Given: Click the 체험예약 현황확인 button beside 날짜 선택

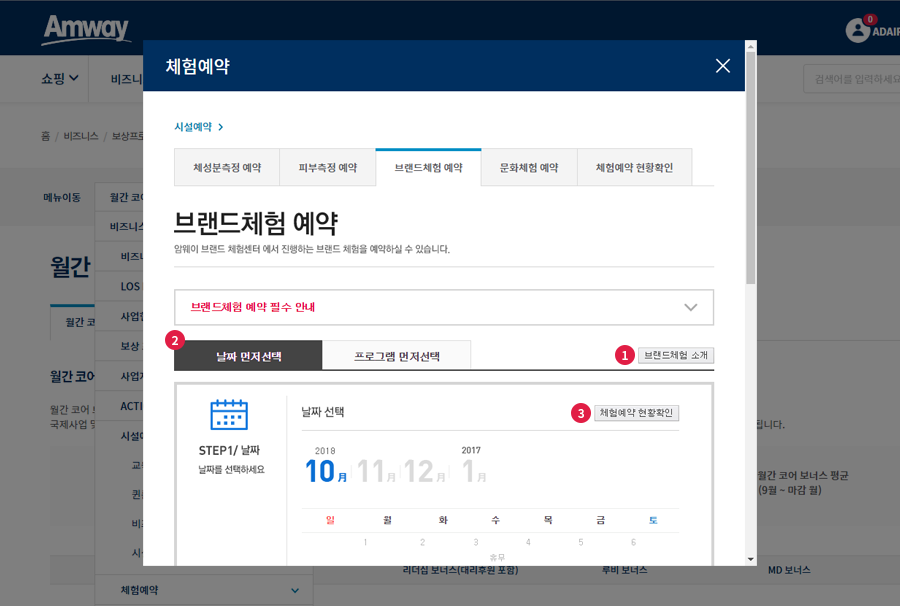Looking at the screenshot, I should (636, 413).
